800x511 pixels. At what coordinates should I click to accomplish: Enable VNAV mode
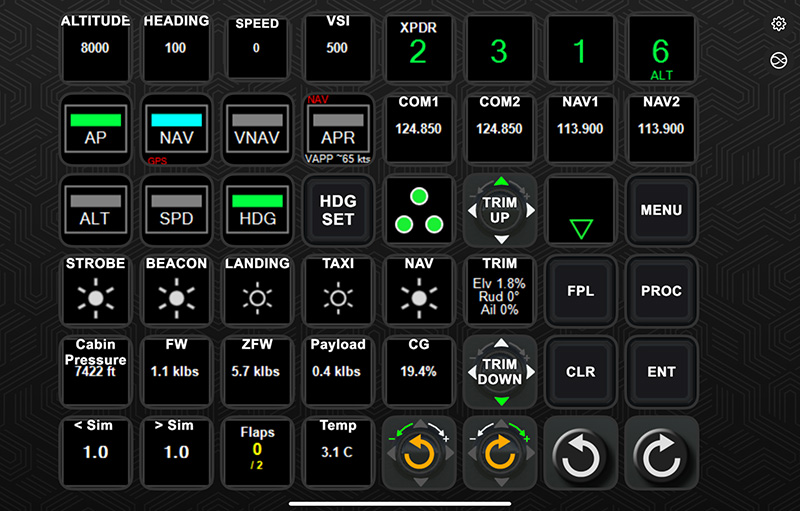click(x=257, y=129)
